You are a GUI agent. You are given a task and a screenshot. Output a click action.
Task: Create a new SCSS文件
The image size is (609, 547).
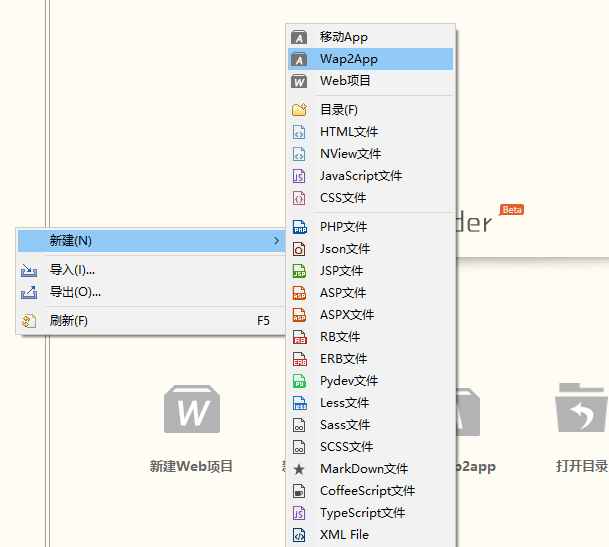pos(371,447)
